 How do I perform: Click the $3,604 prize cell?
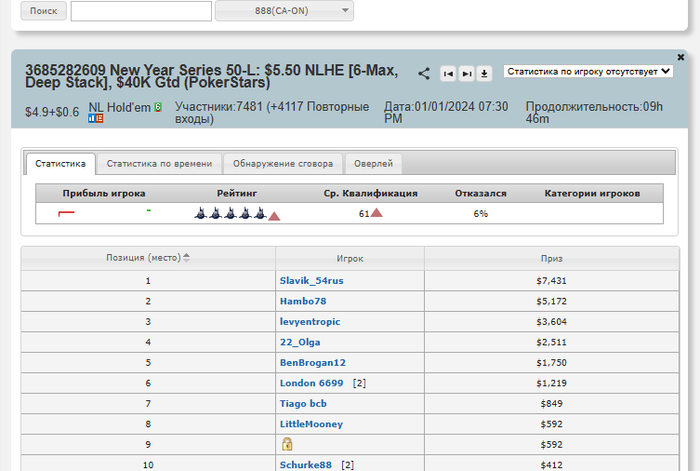(x=552, y=322)
